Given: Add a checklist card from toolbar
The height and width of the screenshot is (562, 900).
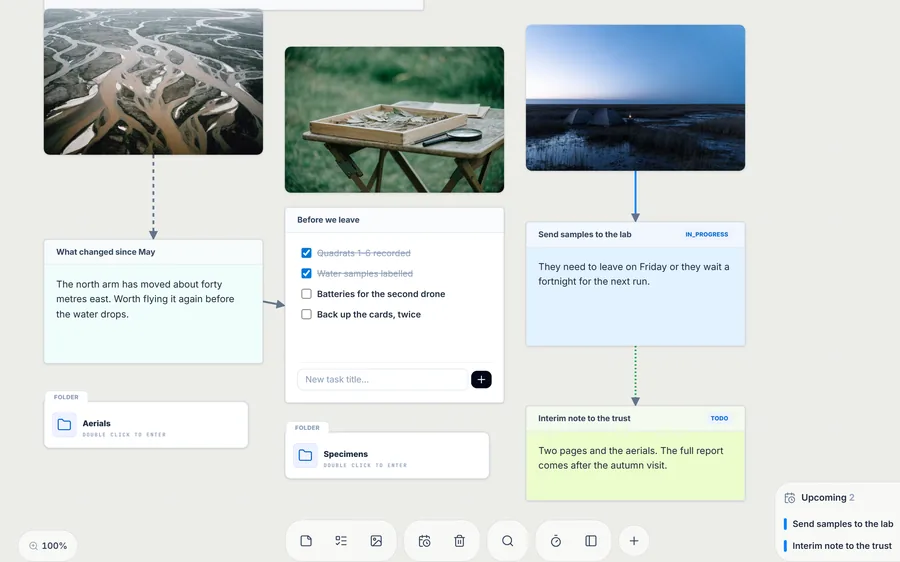Looking at the screenshot, I should click(341, 541).
